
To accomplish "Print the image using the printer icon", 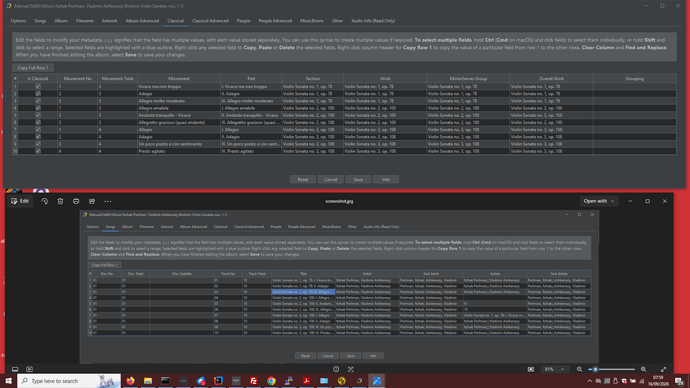I will pos(76,201).
